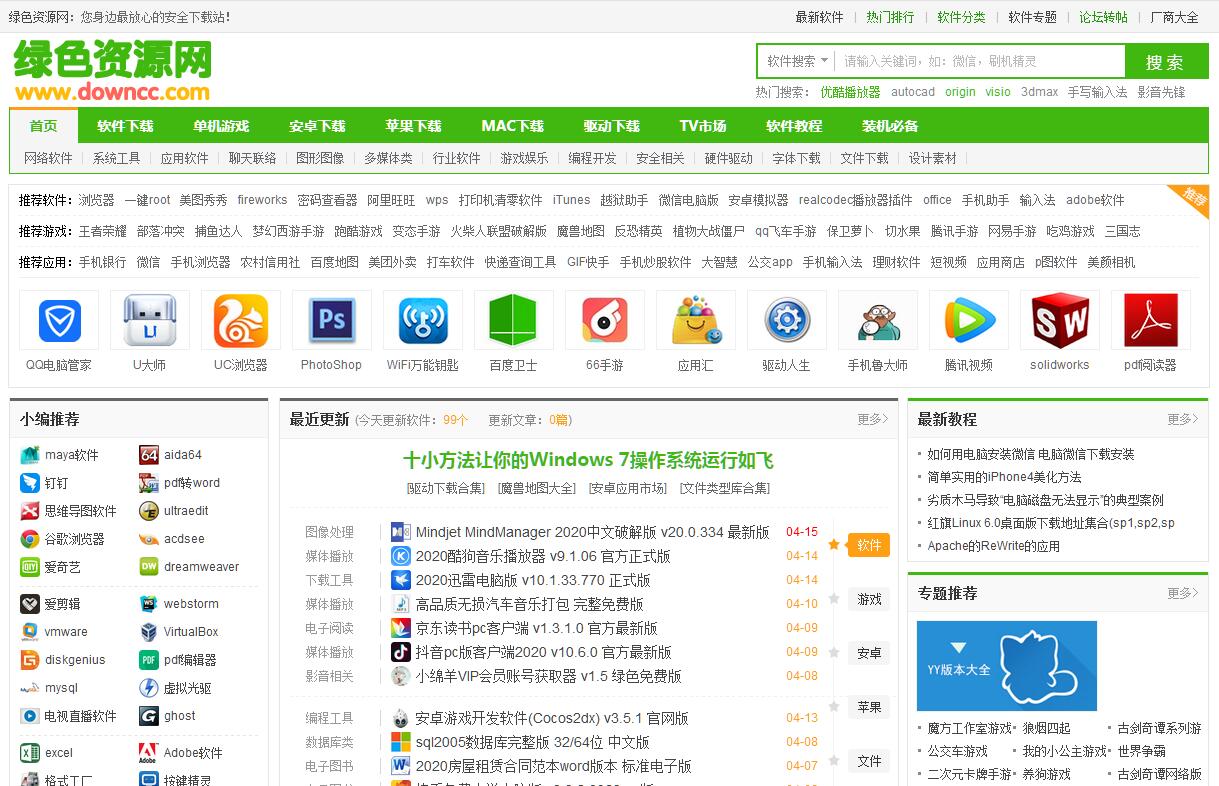Click the dreamweaver icon

pyautogui.click(x=149, y=567)
